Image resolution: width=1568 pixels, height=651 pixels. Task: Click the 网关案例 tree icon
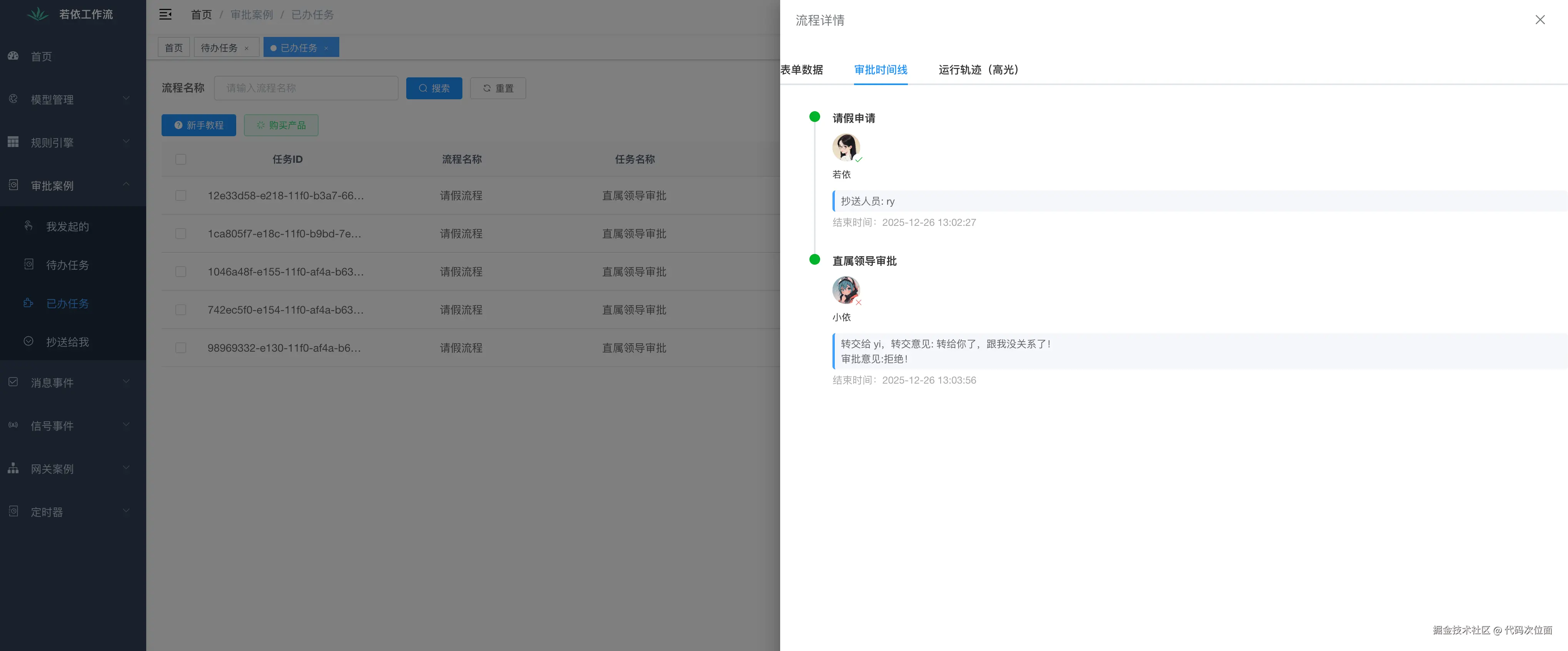(13, 468)
